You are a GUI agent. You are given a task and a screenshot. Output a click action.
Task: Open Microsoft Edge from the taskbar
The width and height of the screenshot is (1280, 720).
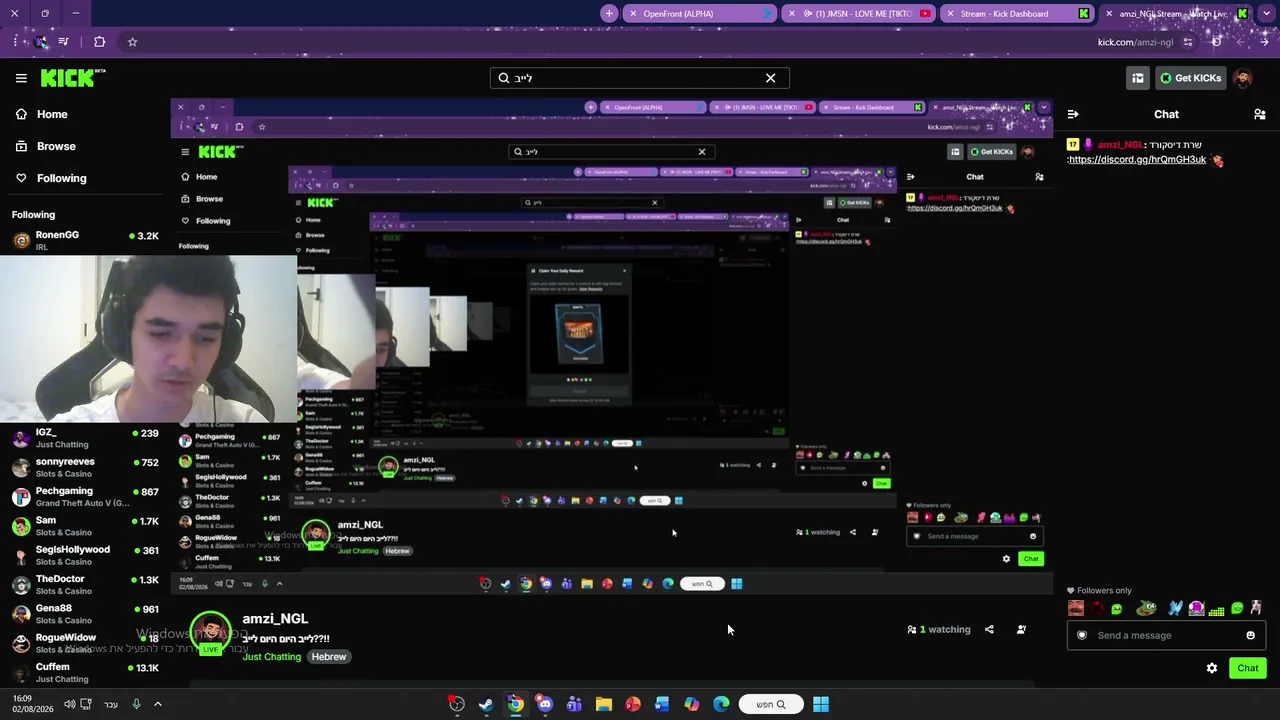(x=721, y=704)
